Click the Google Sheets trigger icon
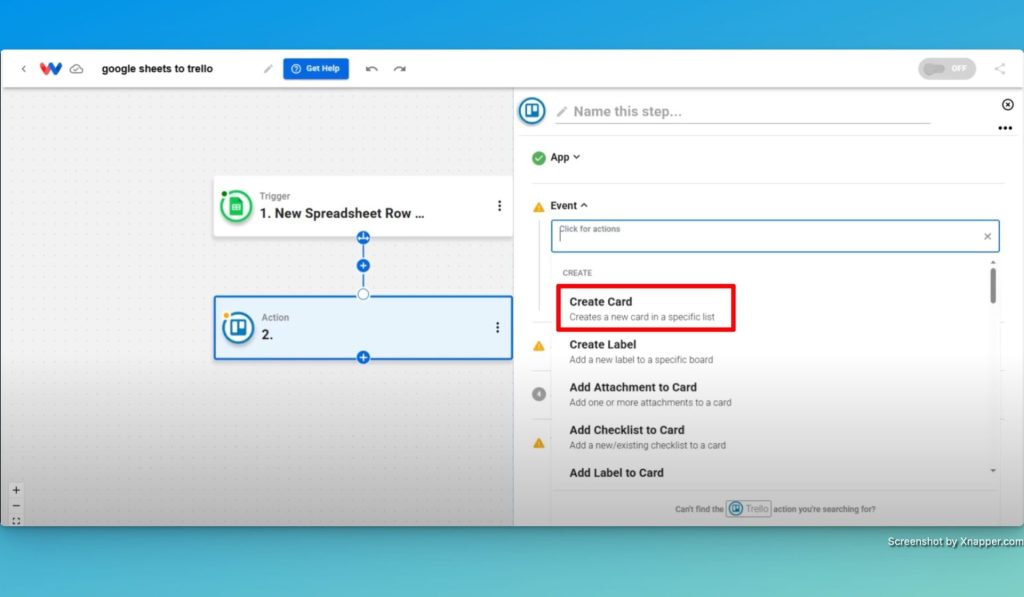 pos(236,206)
